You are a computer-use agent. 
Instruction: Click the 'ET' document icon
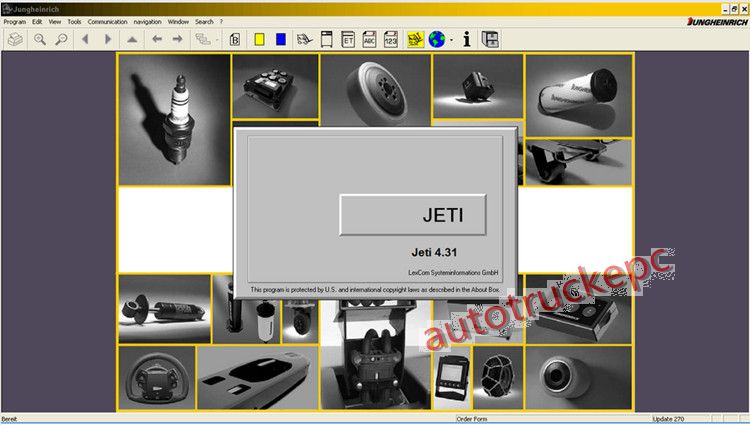[x=348, y=39]
